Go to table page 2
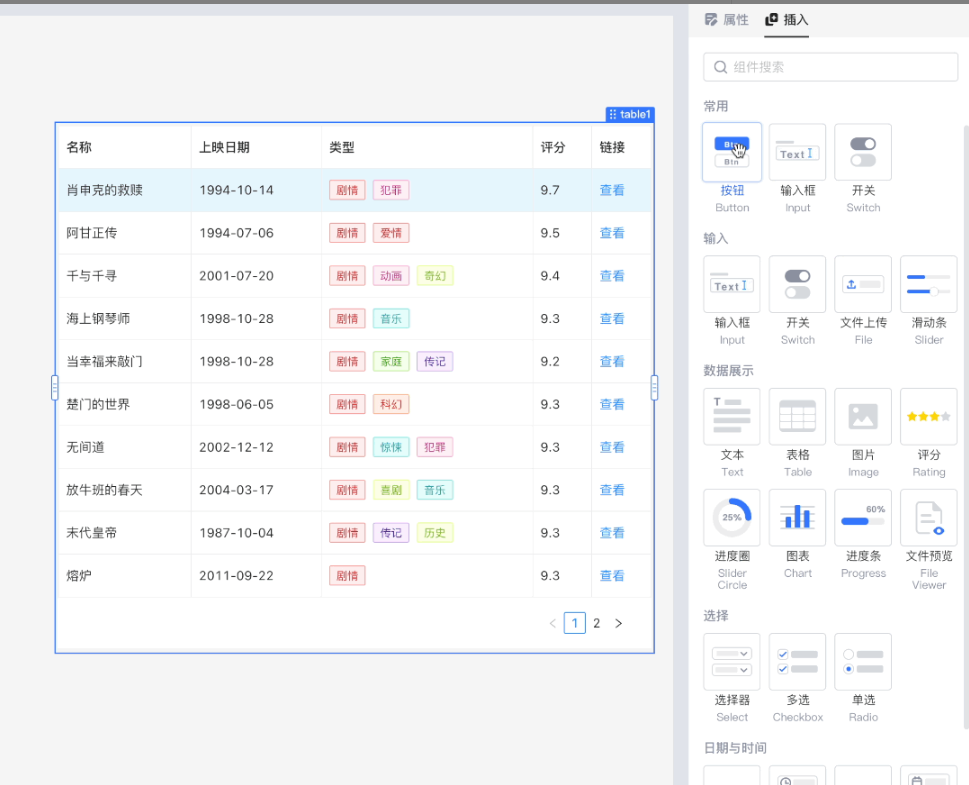Image resolution: width=969 pixels, height=785 pixels. click(x=597, y=623)
